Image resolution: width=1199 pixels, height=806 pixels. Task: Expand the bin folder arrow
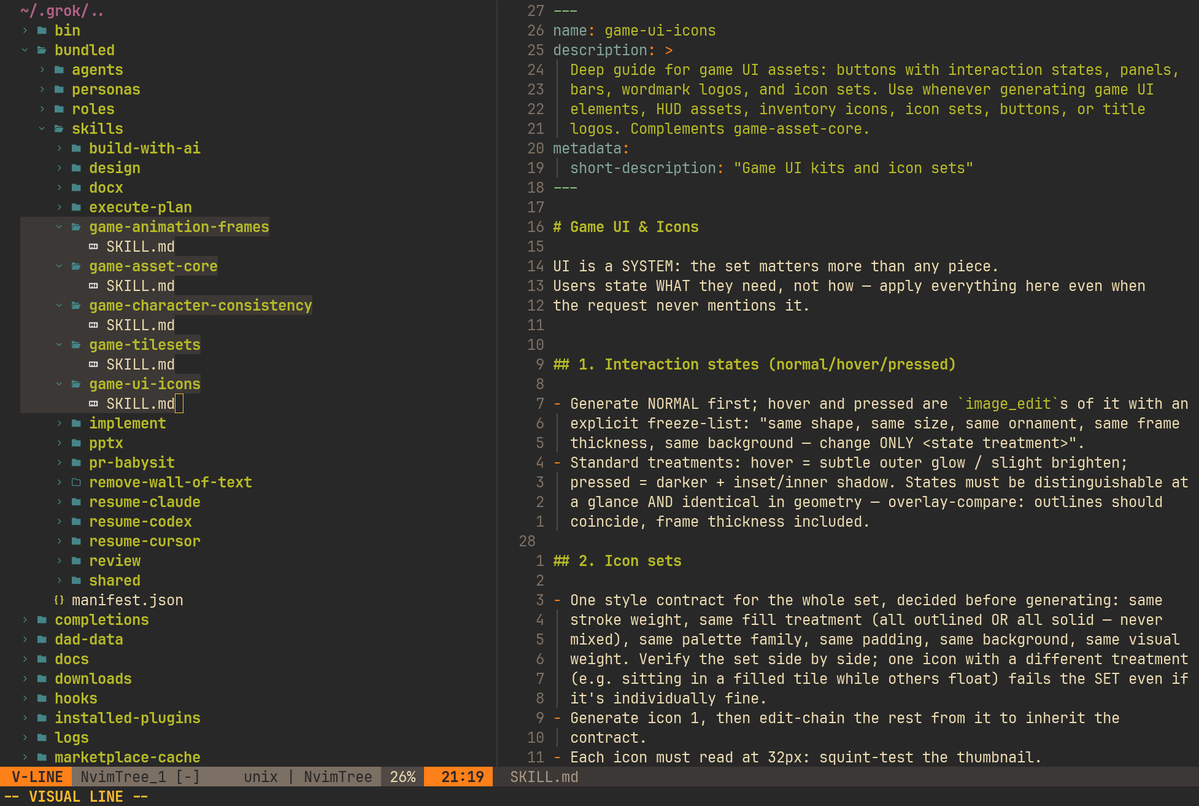tap(25, 31)
